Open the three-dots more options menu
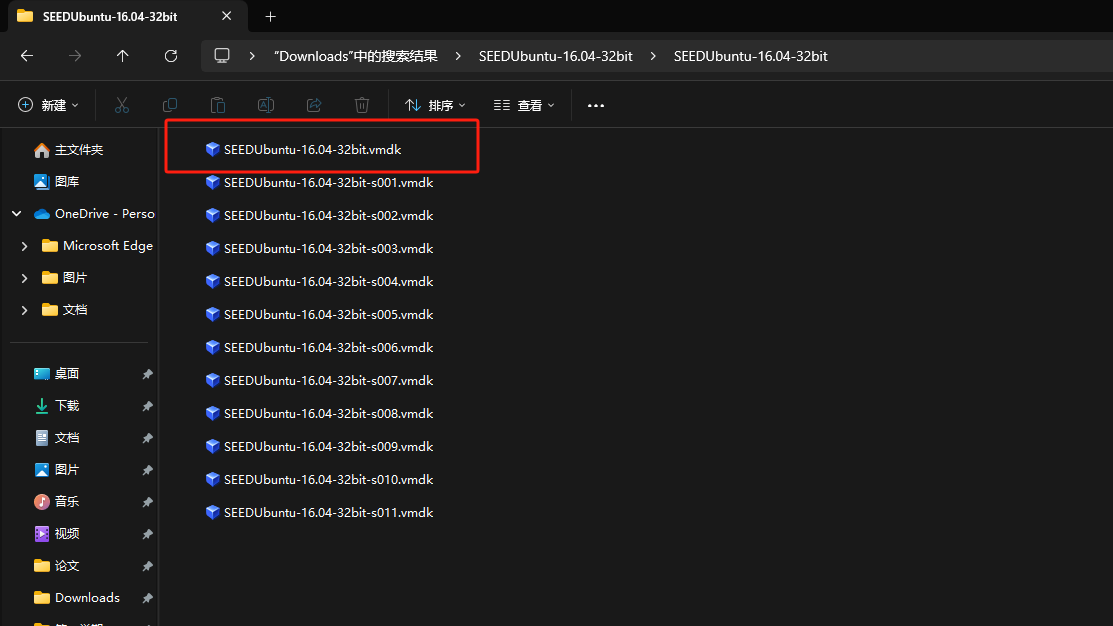The image size is (1113, 626). 596,105
